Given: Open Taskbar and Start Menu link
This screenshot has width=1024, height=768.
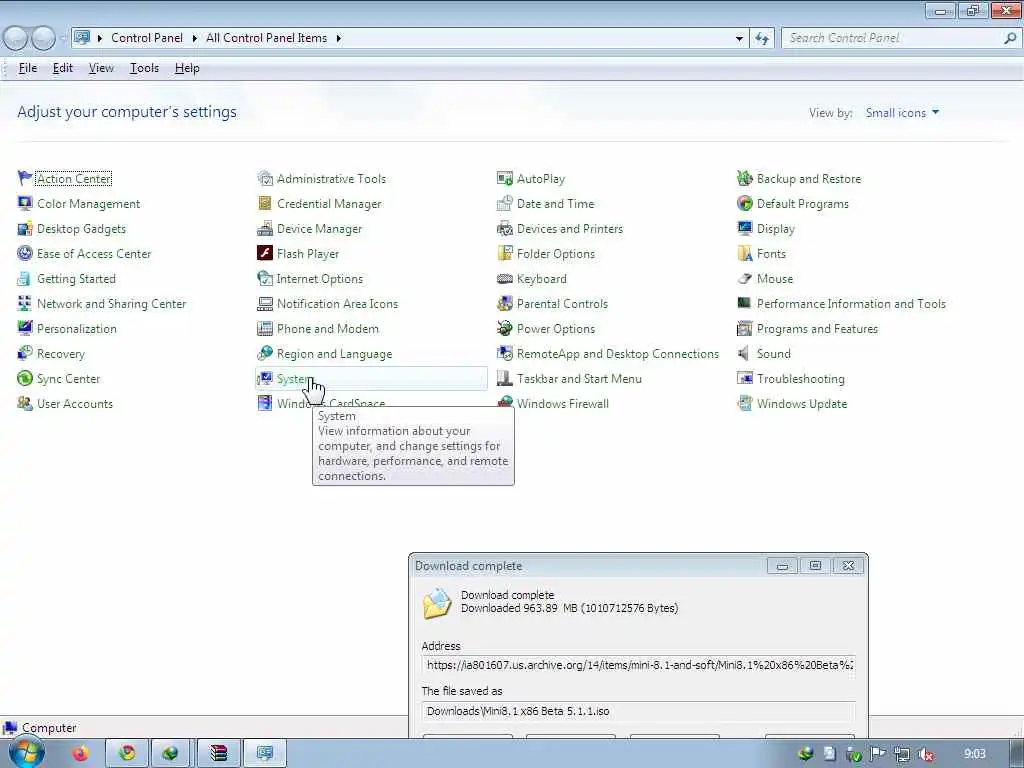Looking at the screenshot, I should point(579,379).
